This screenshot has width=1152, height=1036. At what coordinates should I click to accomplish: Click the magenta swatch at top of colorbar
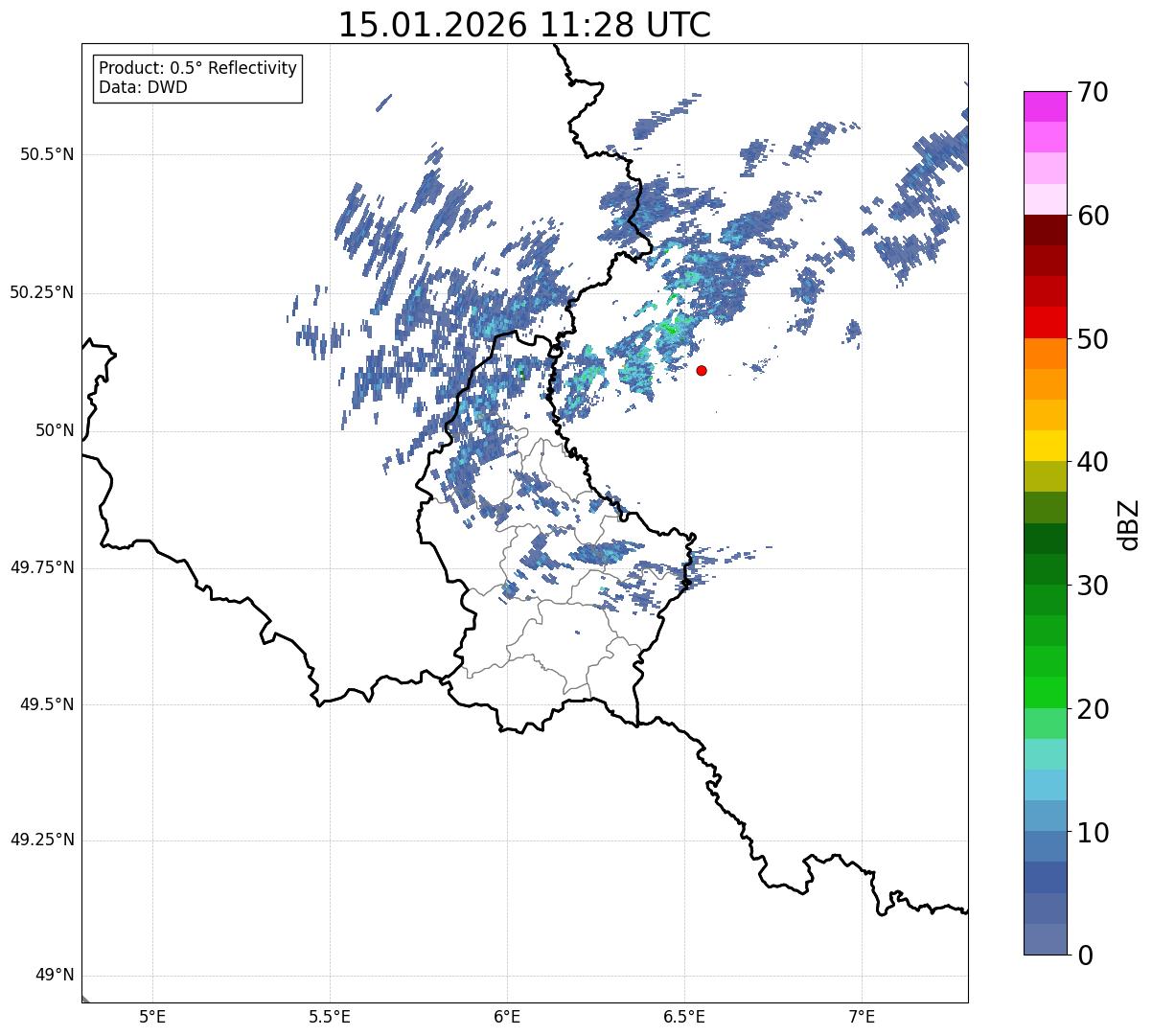(x=1045, y=106)
